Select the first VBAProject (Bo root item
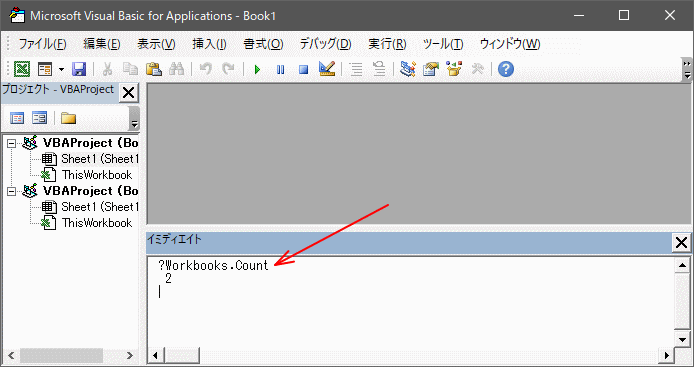 coord(90,143)
